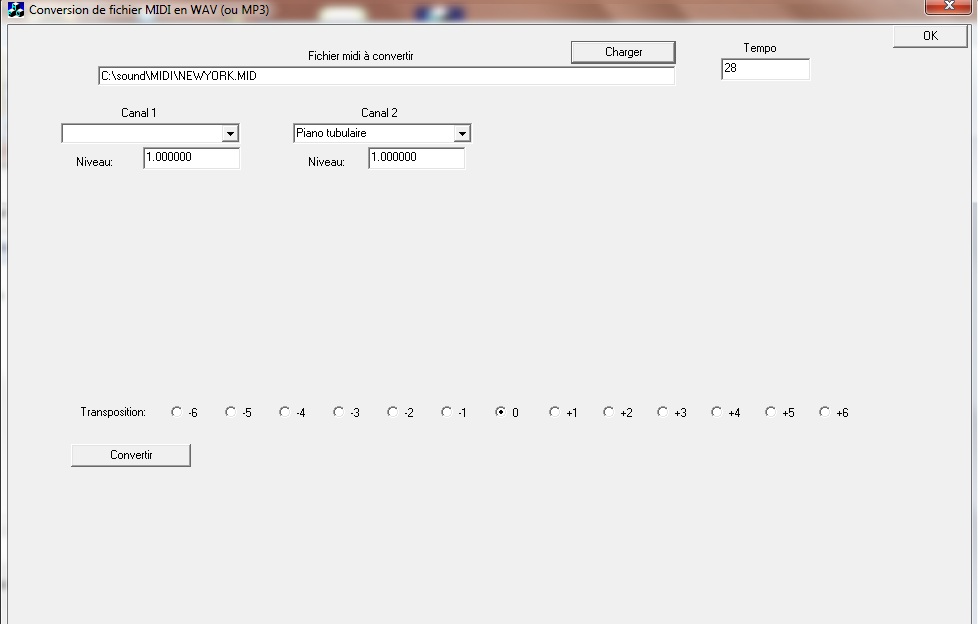Select transposition +3 radio button

point(662,412)
